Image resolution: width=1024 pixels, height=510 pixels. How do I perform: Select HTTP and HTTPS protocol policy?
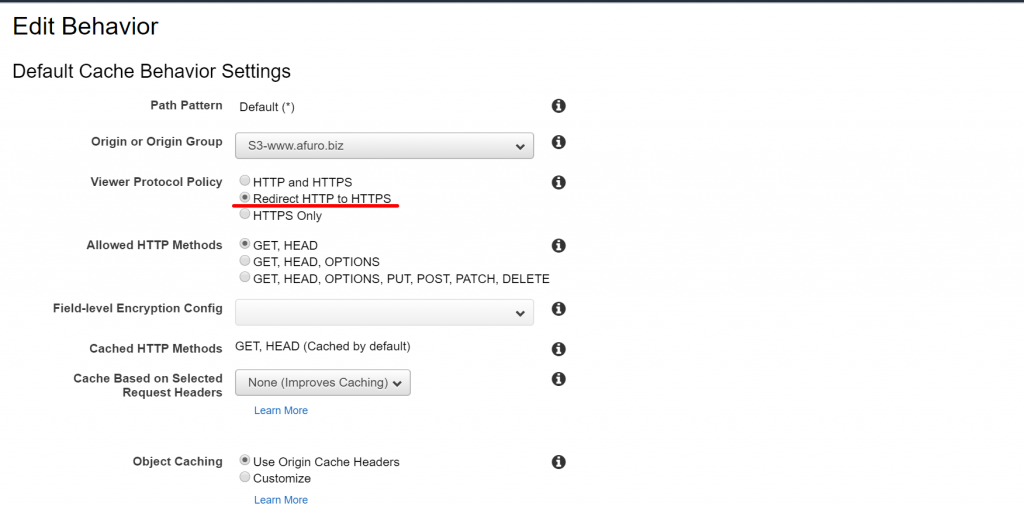(245, 181)
